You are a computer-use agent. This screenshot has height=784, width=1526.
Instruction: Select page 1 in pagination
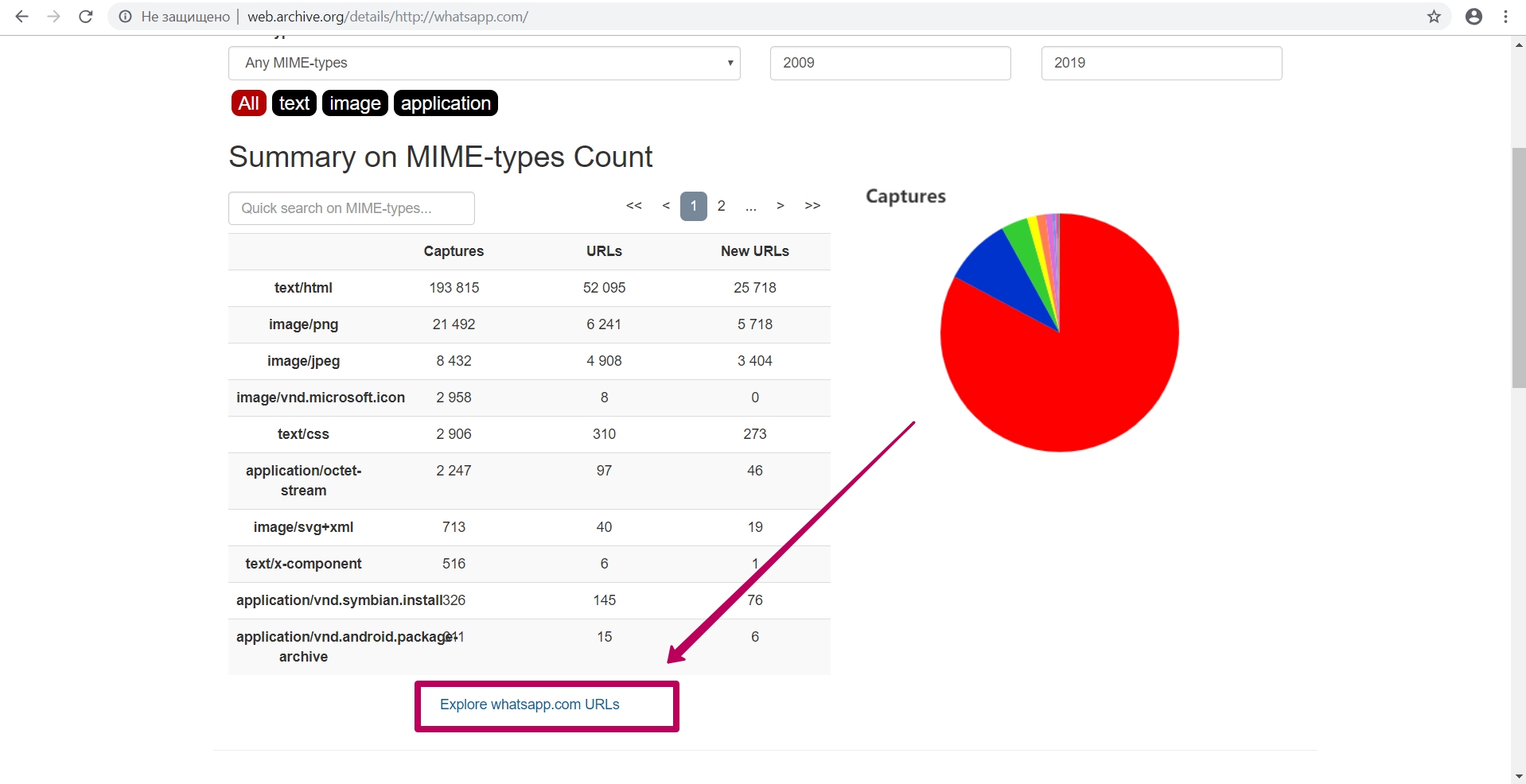(694, 206)
